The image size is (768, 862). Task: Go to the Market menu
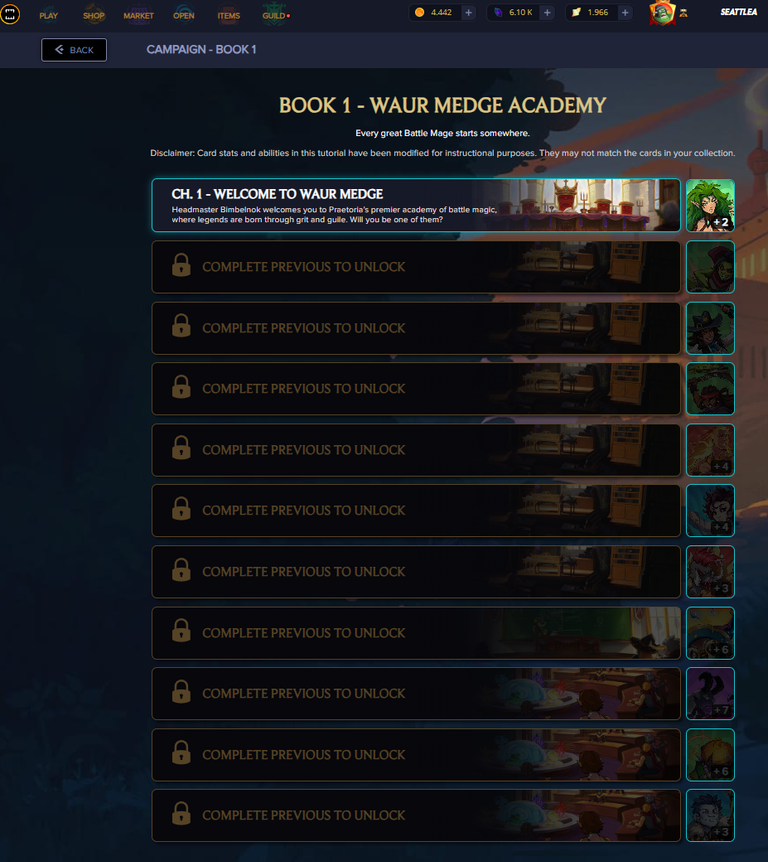tap(139, 15)
